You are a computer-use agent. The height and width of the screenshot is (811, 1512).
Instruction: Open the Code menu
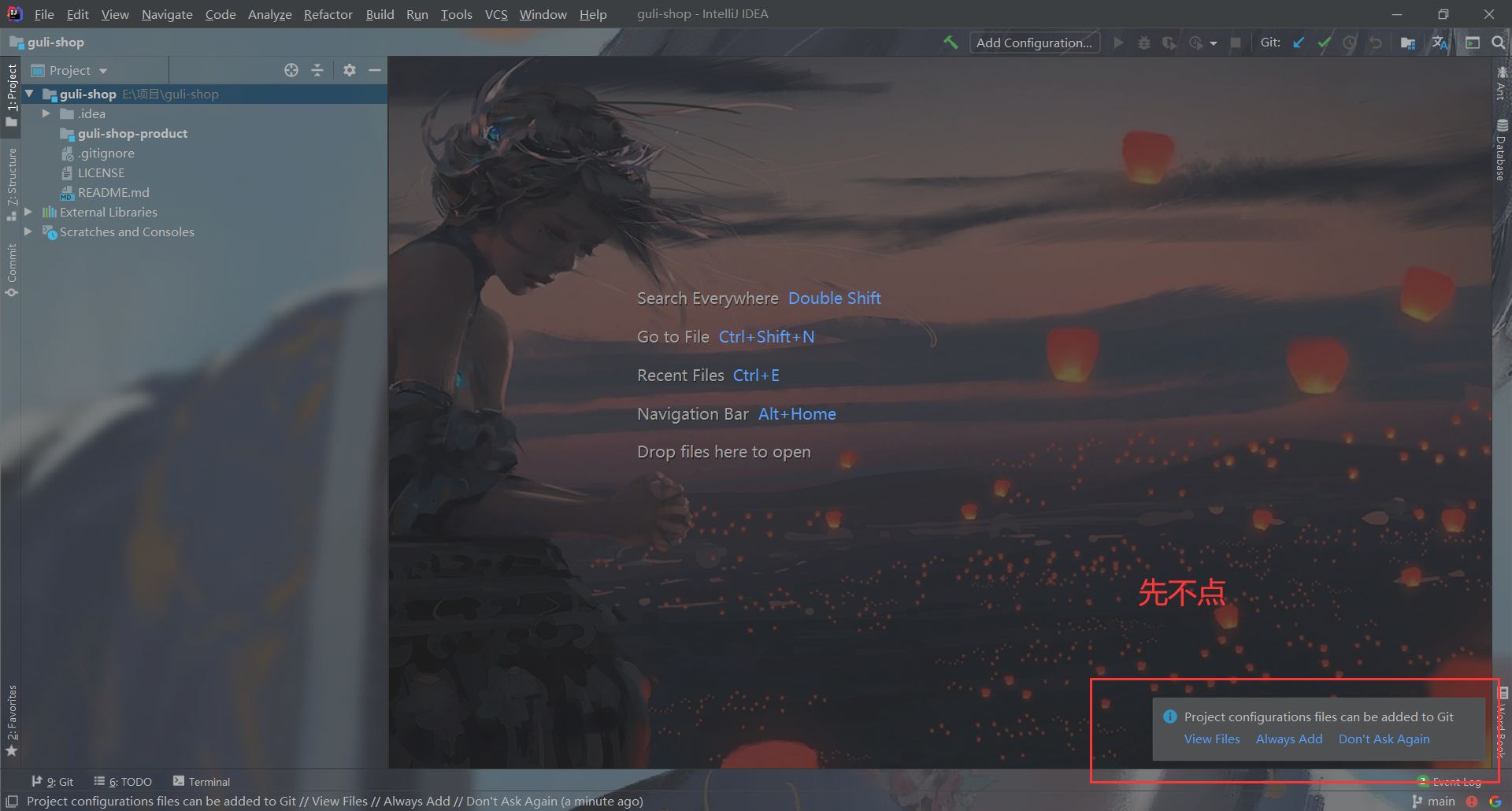coord(220,14)
